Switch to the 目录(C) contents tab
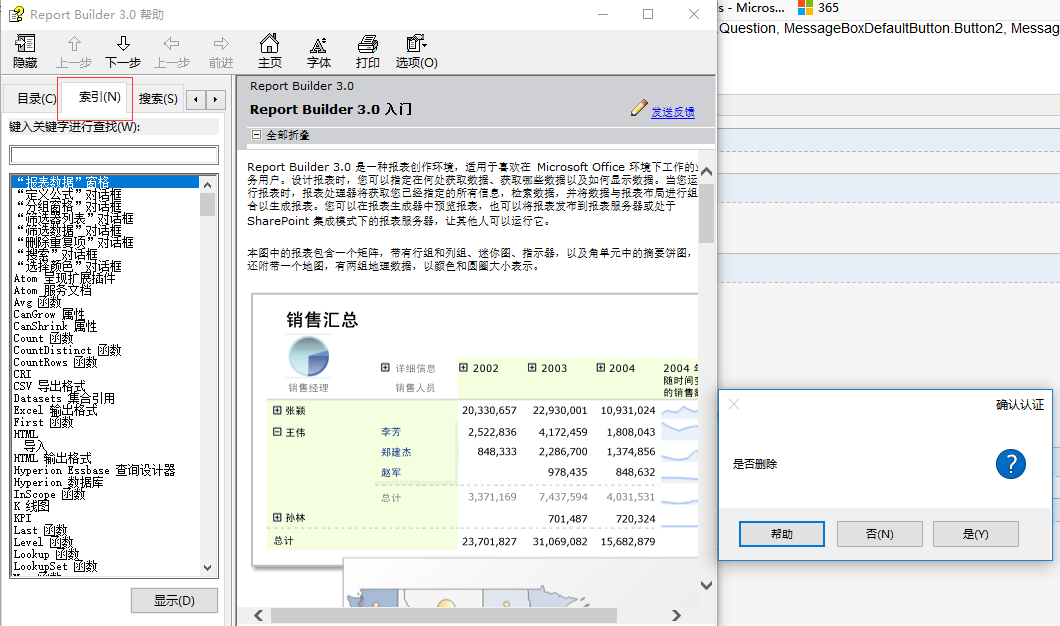This screenshot has width=1060, height=626. (36, 99)
